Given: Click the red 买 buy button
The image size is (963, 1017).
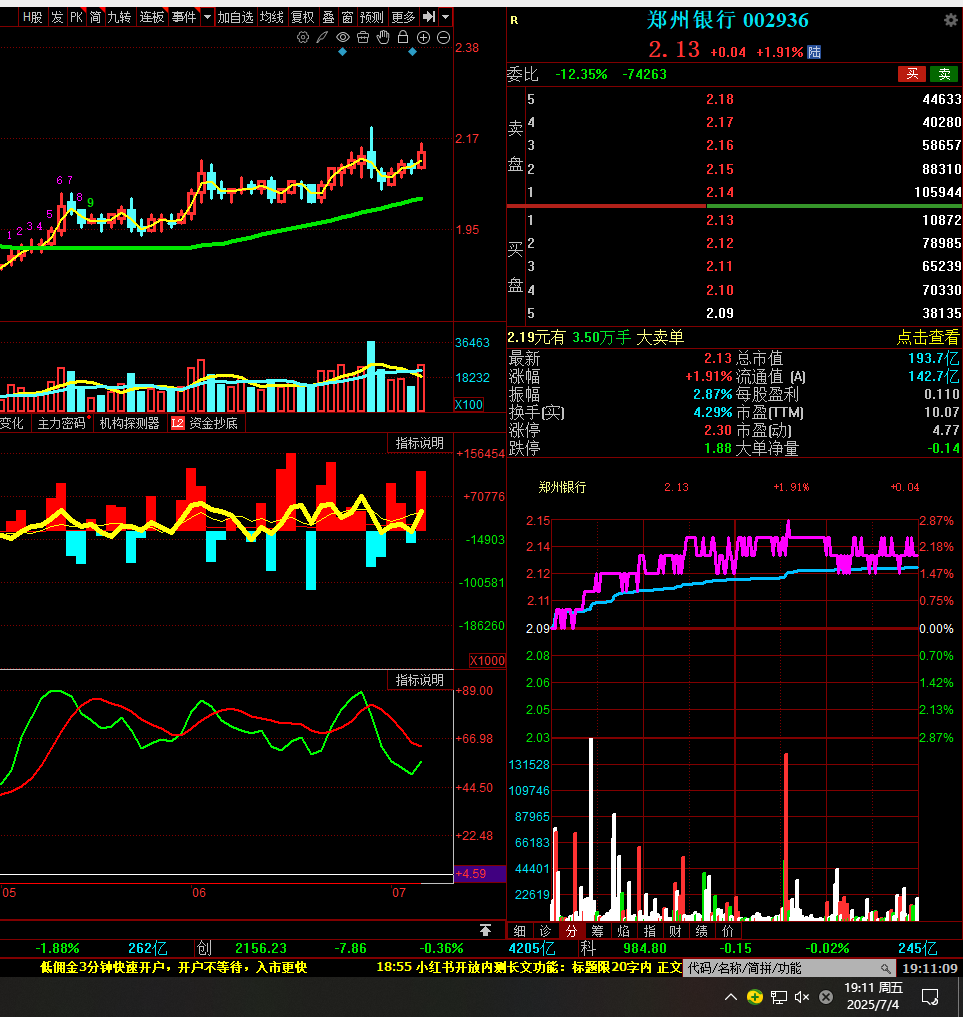Looking at the screenshot, I should pos(912,74).
